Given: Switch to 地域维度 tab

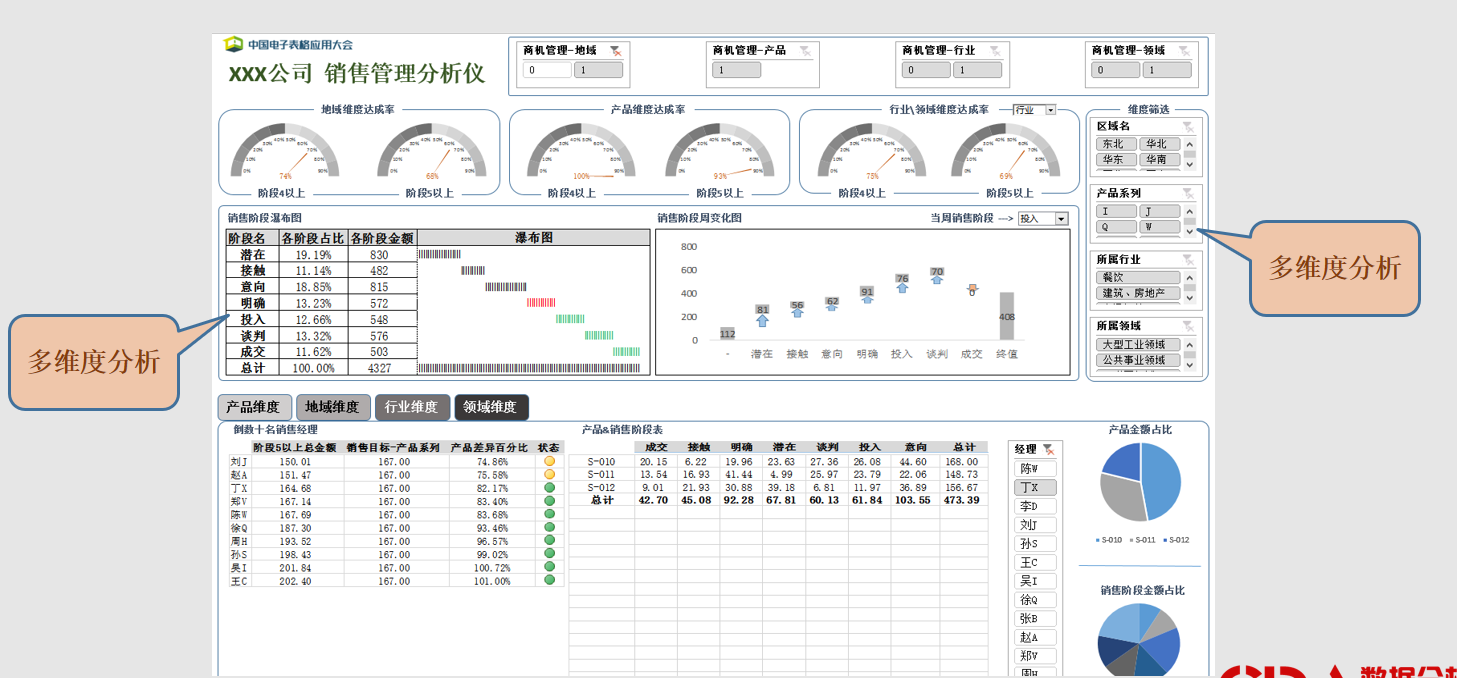Looking at the screenshot, I should click(333, 407).
